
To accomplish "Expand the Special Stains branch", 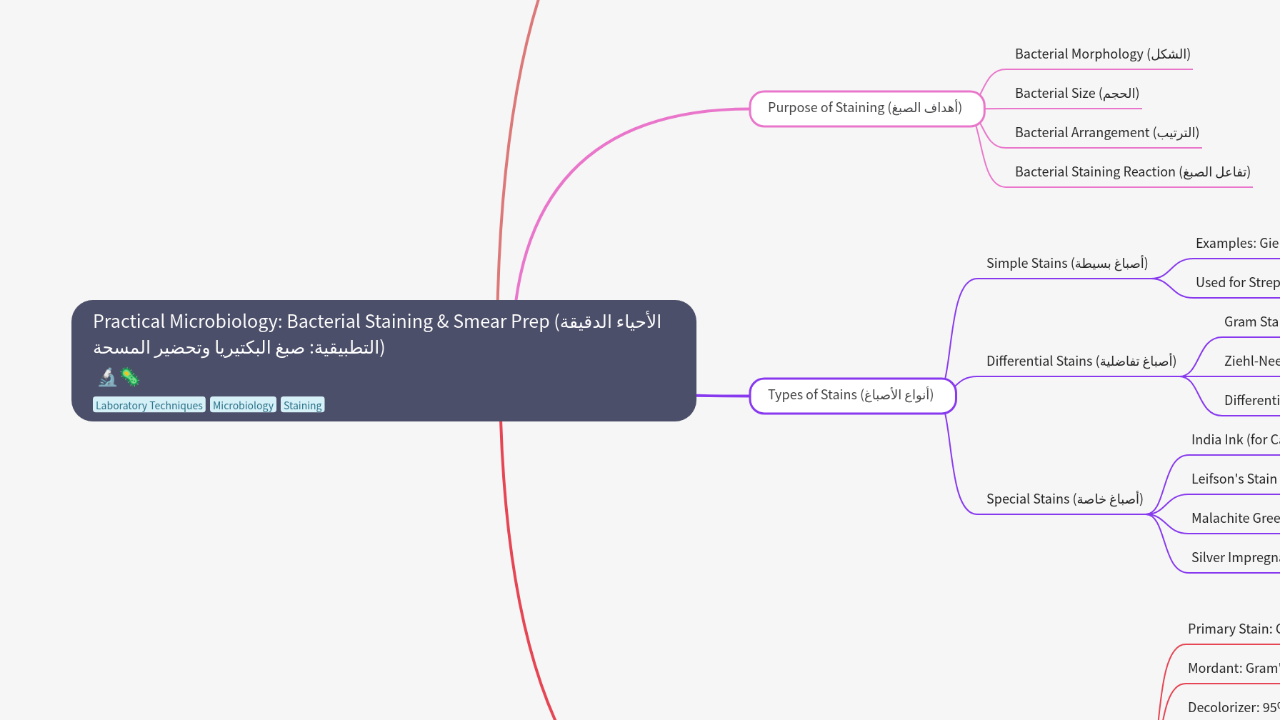I will (x=1064, y=499).
